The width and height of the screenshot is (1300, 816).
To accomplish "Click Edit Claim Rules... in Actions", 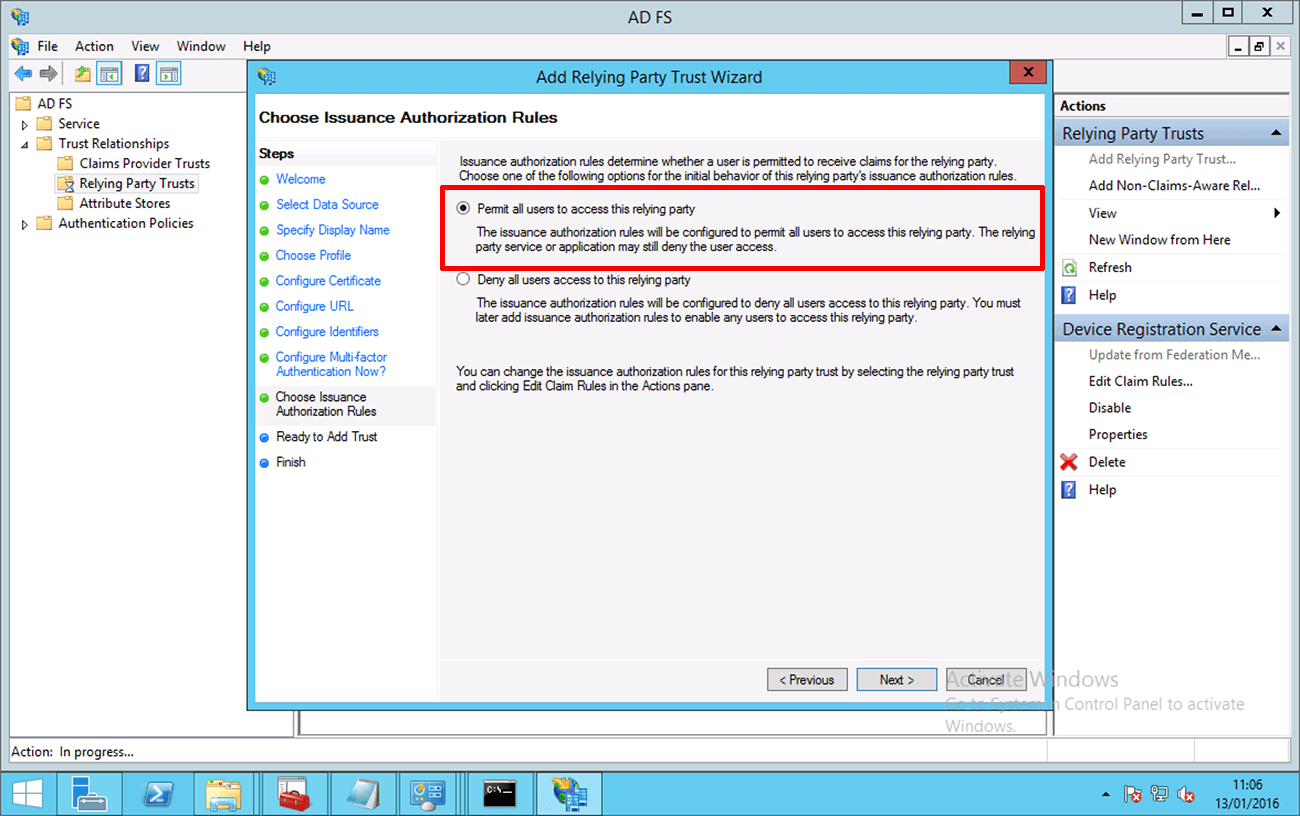I will (1140, 381).
